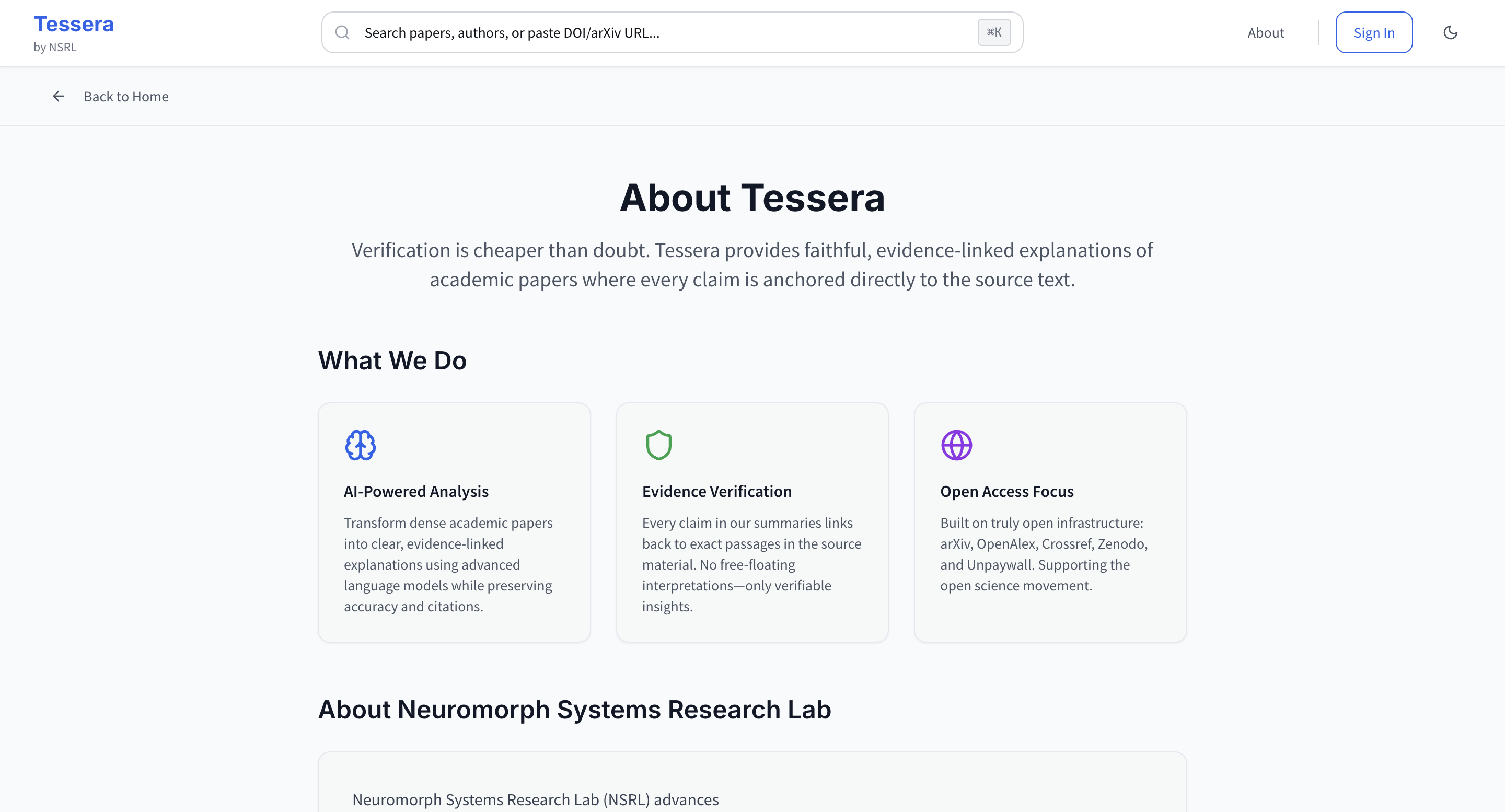Select the Open Access Focus heading
Screen dimensions: 1505x812
[1006, 491]
